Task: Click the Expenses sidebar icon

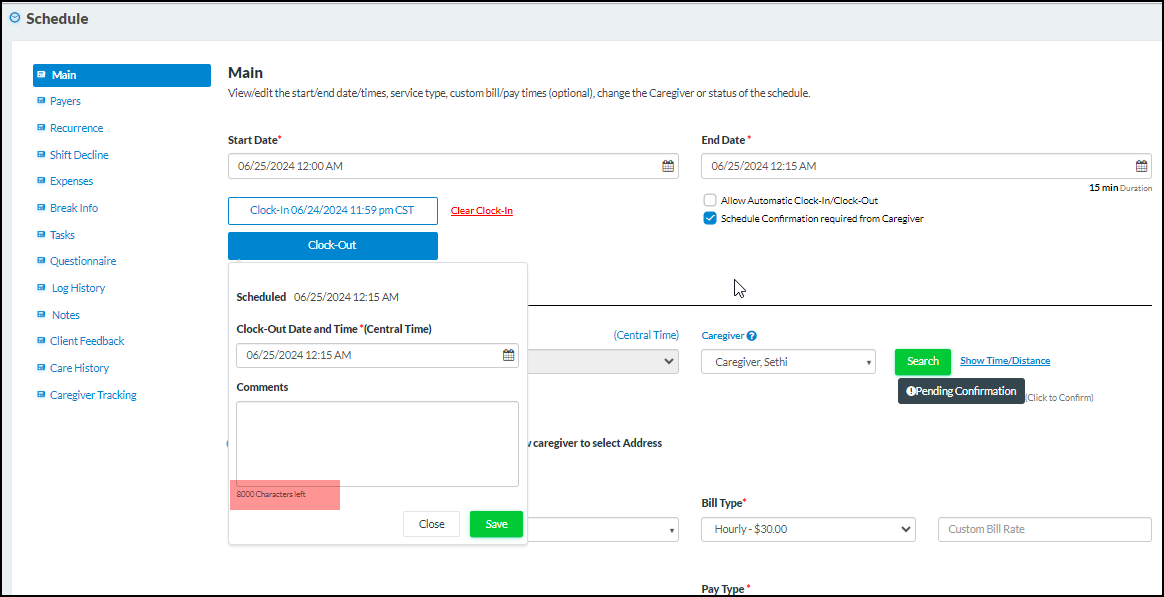Action: coord(41,181)
